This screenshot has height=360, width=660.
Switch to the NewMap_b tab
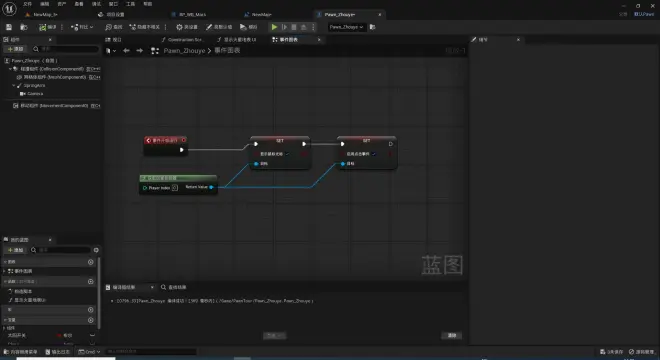[x=41, y=14]
